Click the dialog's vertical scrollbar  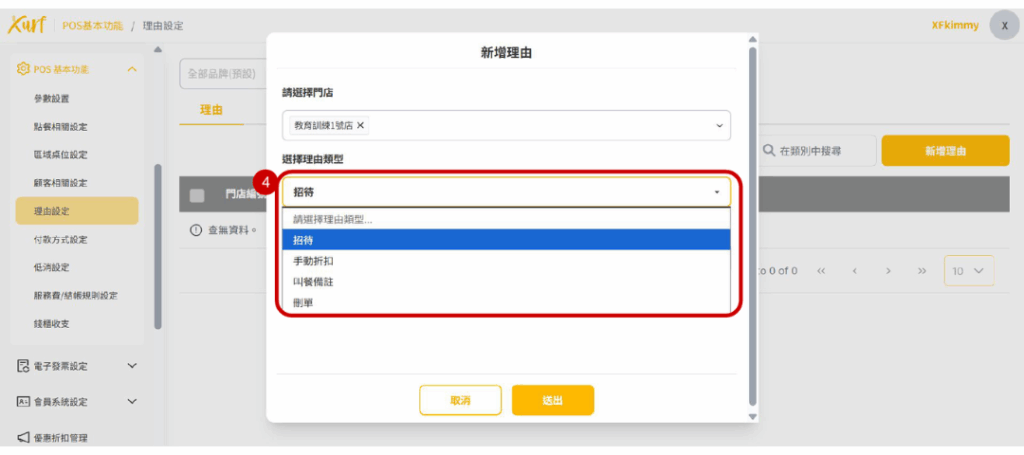tap(752, 230)
